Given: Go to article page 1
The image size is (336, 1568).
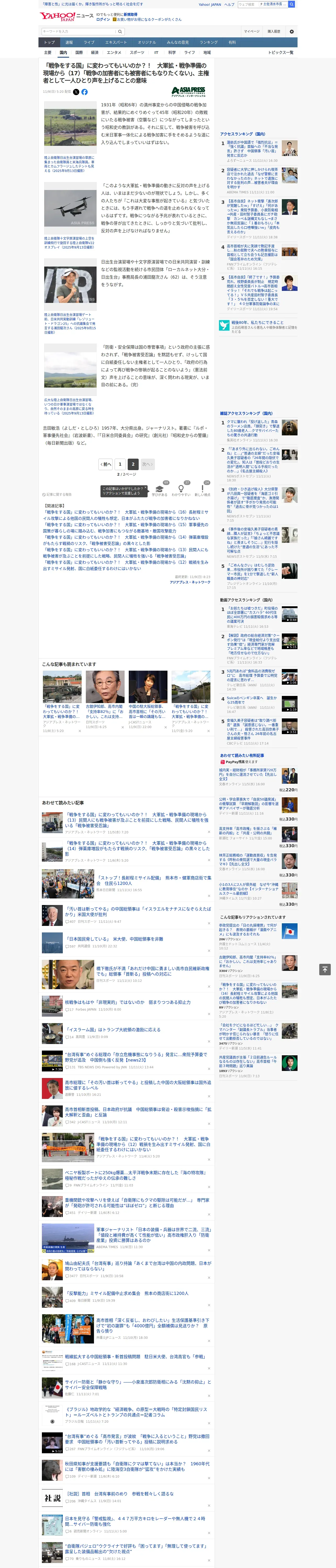Looking at the screenshot, I should [120, 464].
